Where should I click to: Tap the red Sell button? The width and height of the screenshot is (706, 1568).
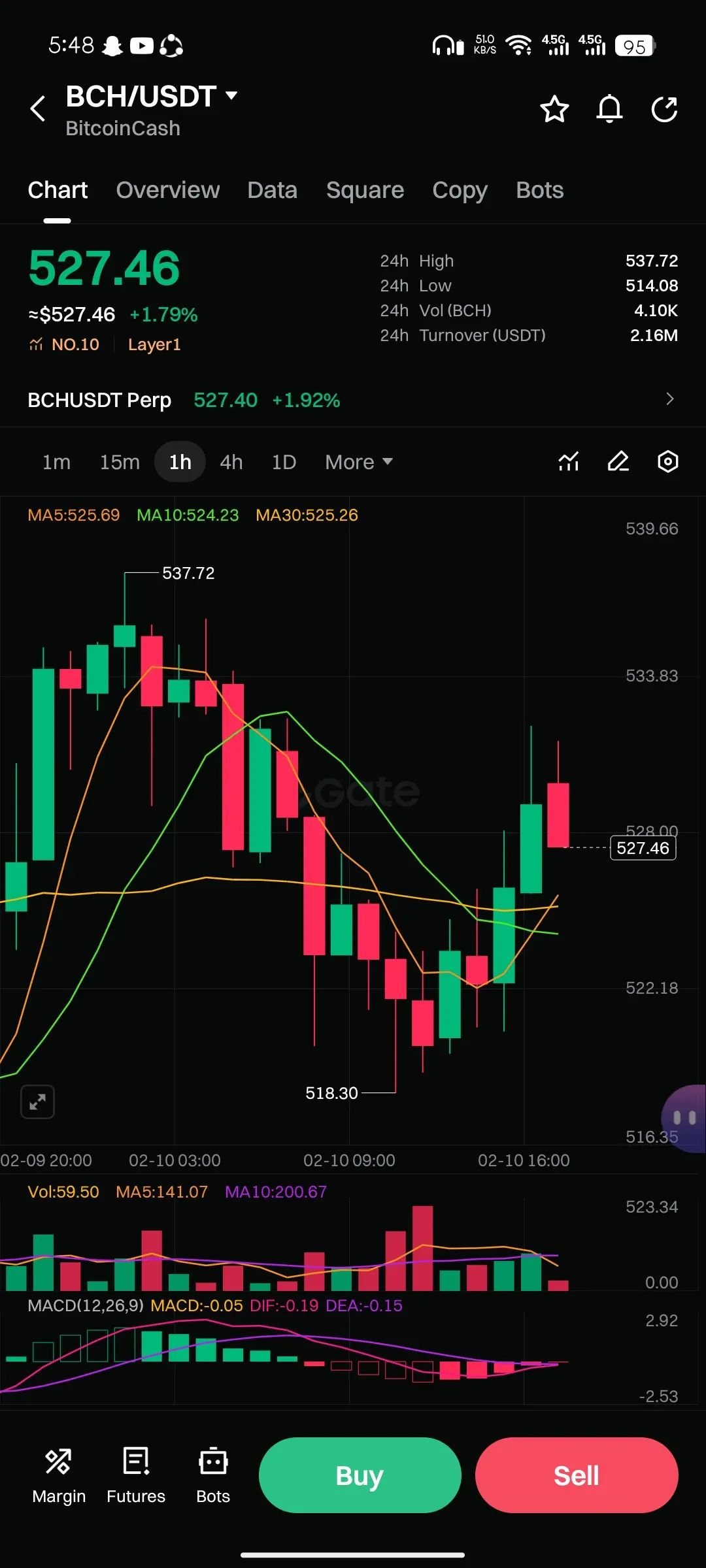click(x=577, y=1475)
